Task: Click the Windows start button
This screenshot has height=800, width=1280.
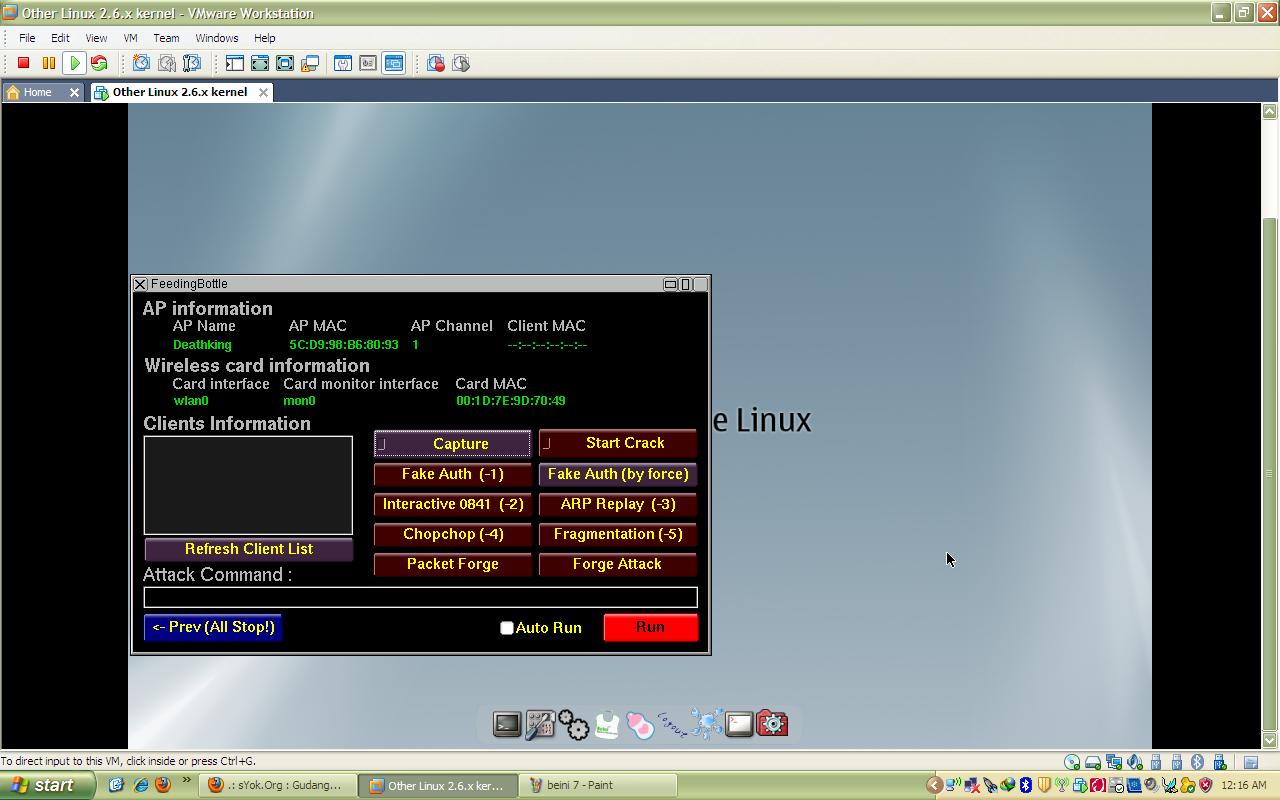Action: pos(48,785)
